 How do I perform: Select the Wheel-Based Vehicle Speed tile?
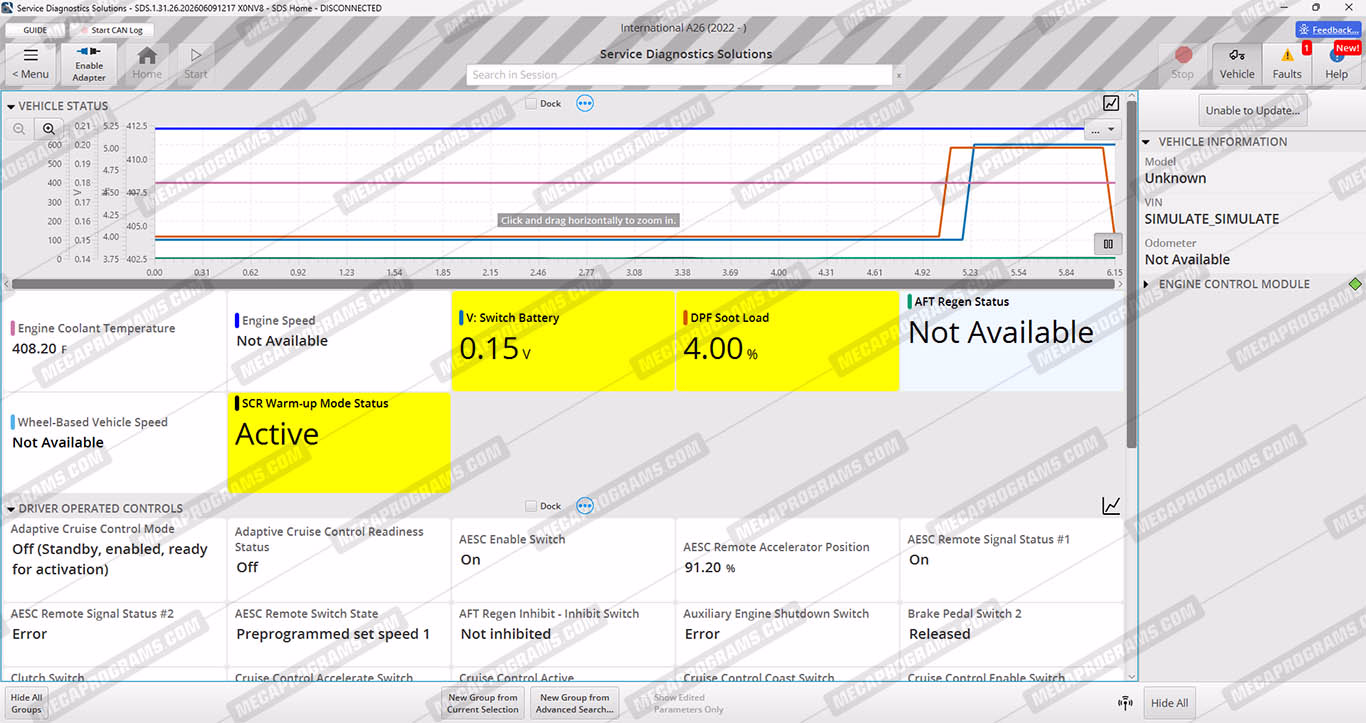click(x=114, y=441)
